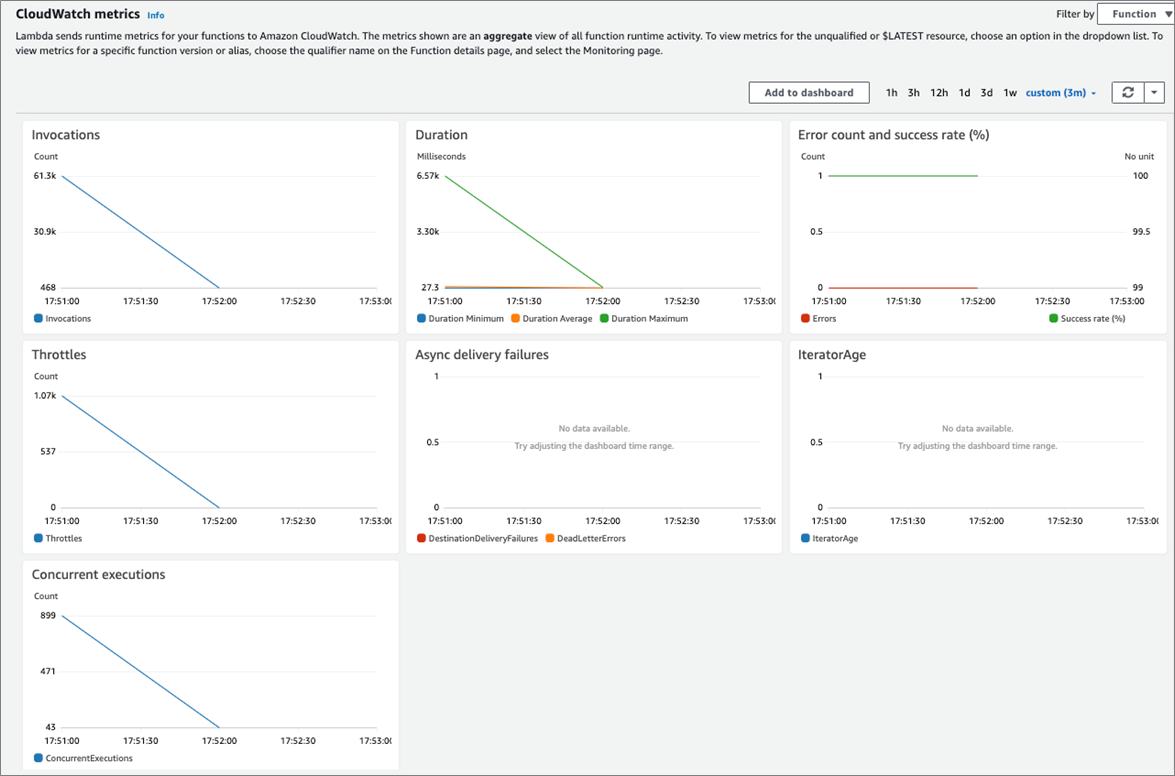The width and height of the screenshot is (1175, 776).
Task: Toggle the Duration Minimum legend swatch
Action: point(422,319)
